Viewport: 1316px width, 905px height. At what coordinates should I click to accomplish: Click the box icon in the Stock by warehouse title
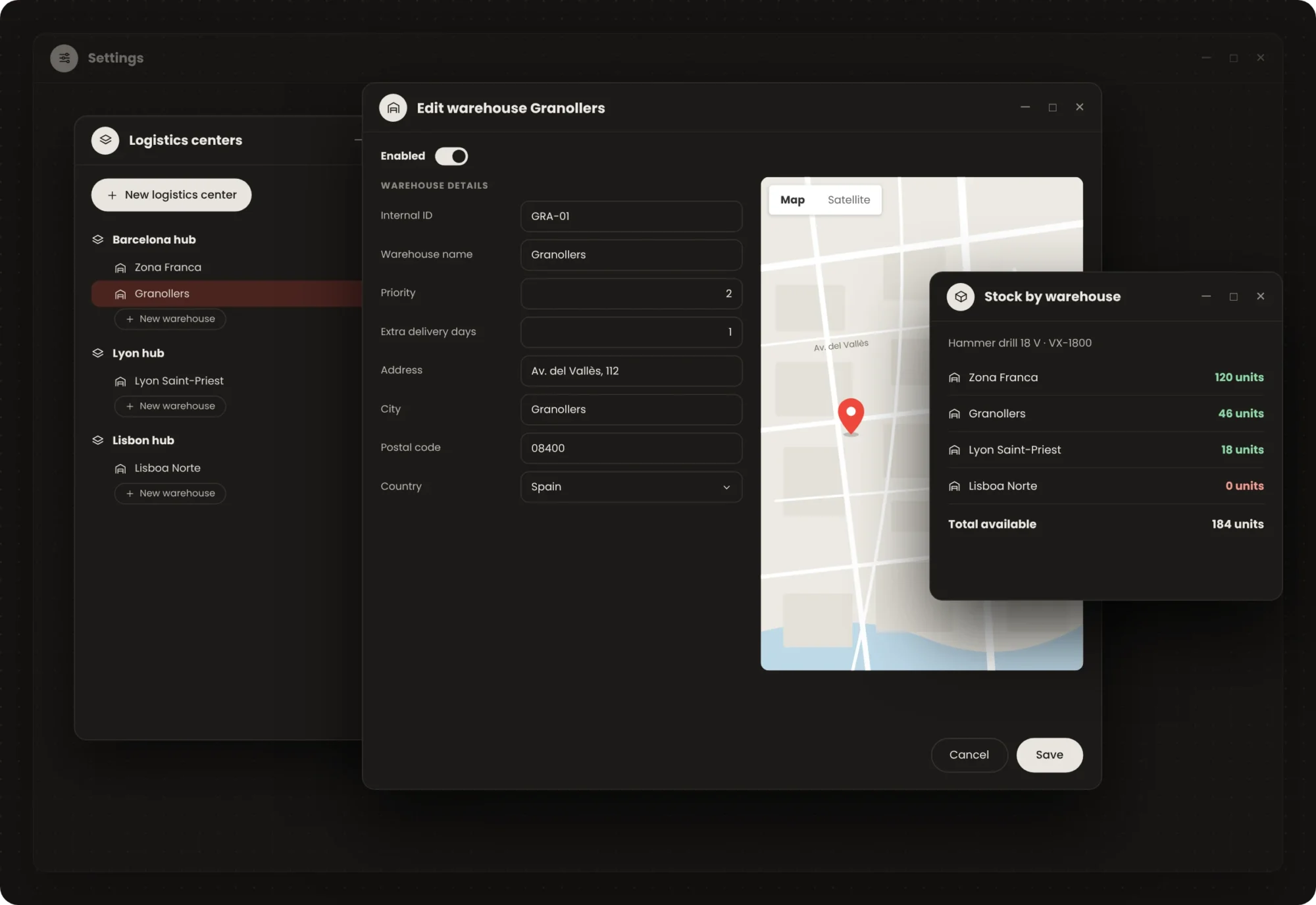coord(961,297)
